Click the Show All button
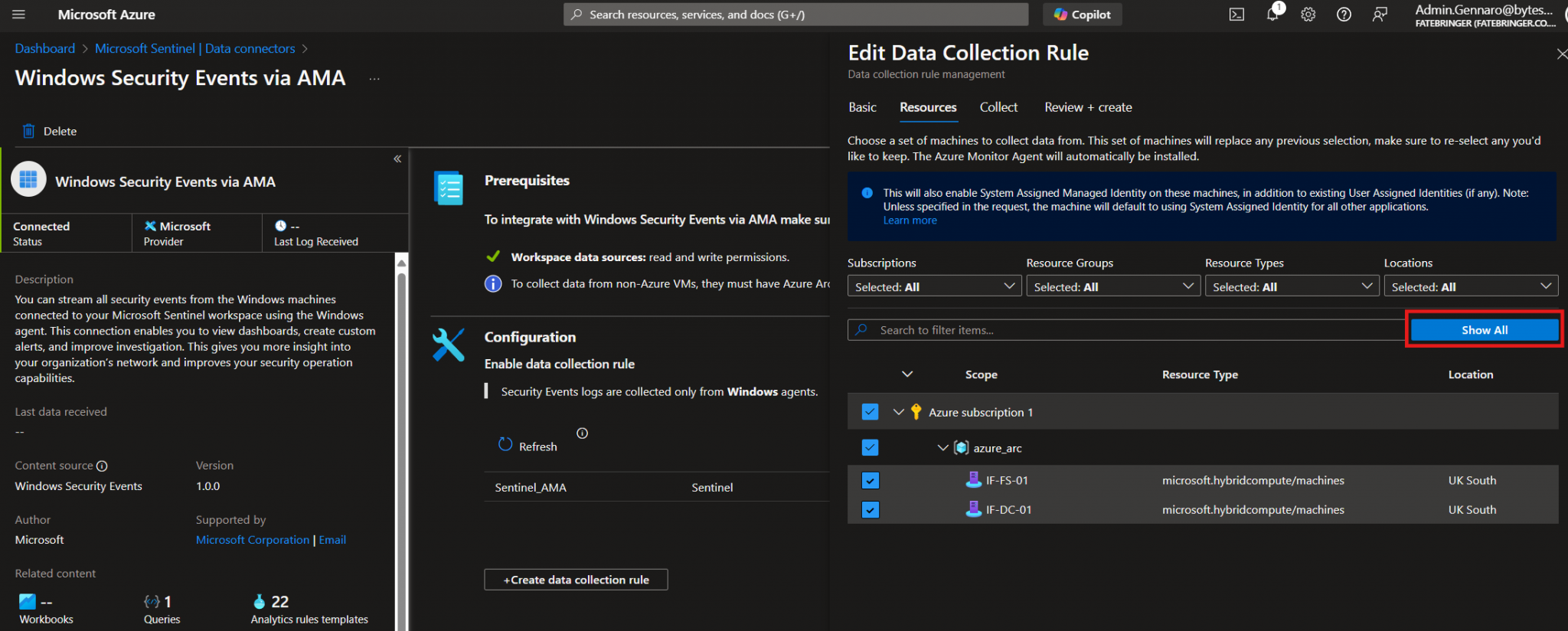The image size is (1568, 631). (1485, 330)
